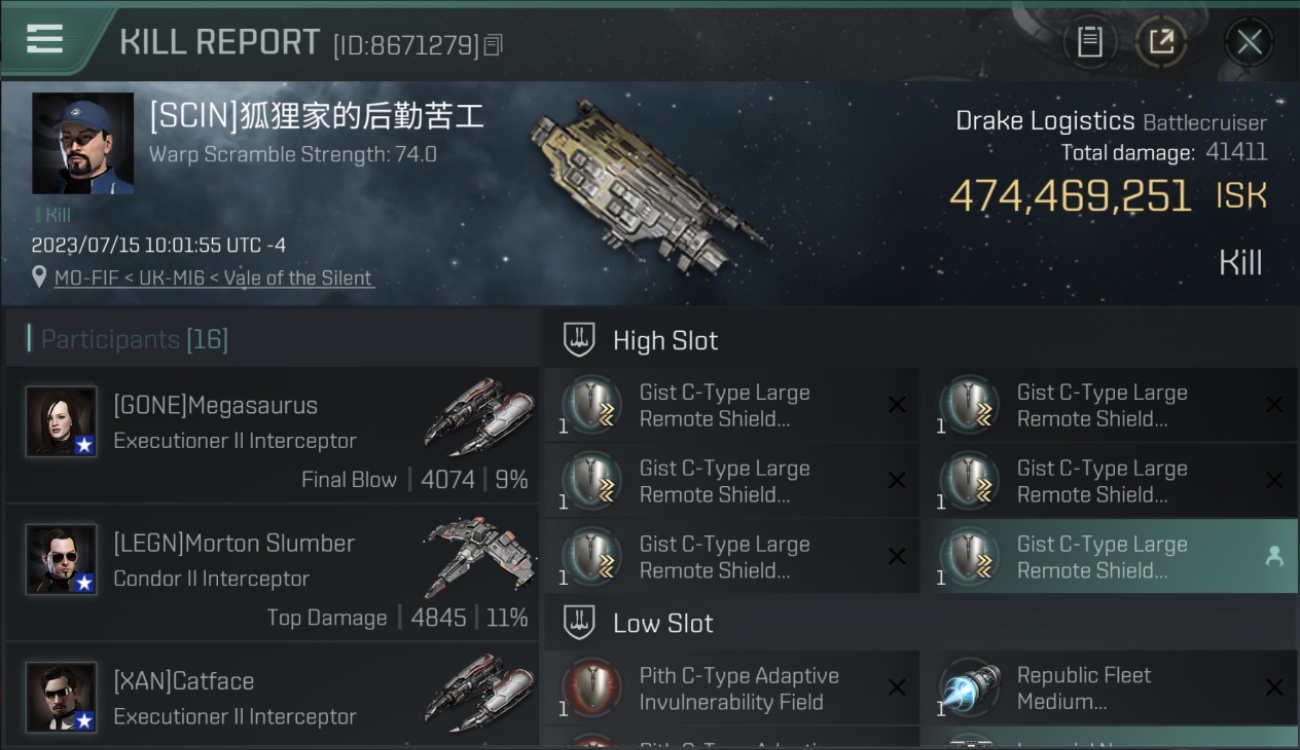The width and height of the screenshot is (1300, 750).
Task: Open Catface's pilot portrait
Action: pos(61,696)
